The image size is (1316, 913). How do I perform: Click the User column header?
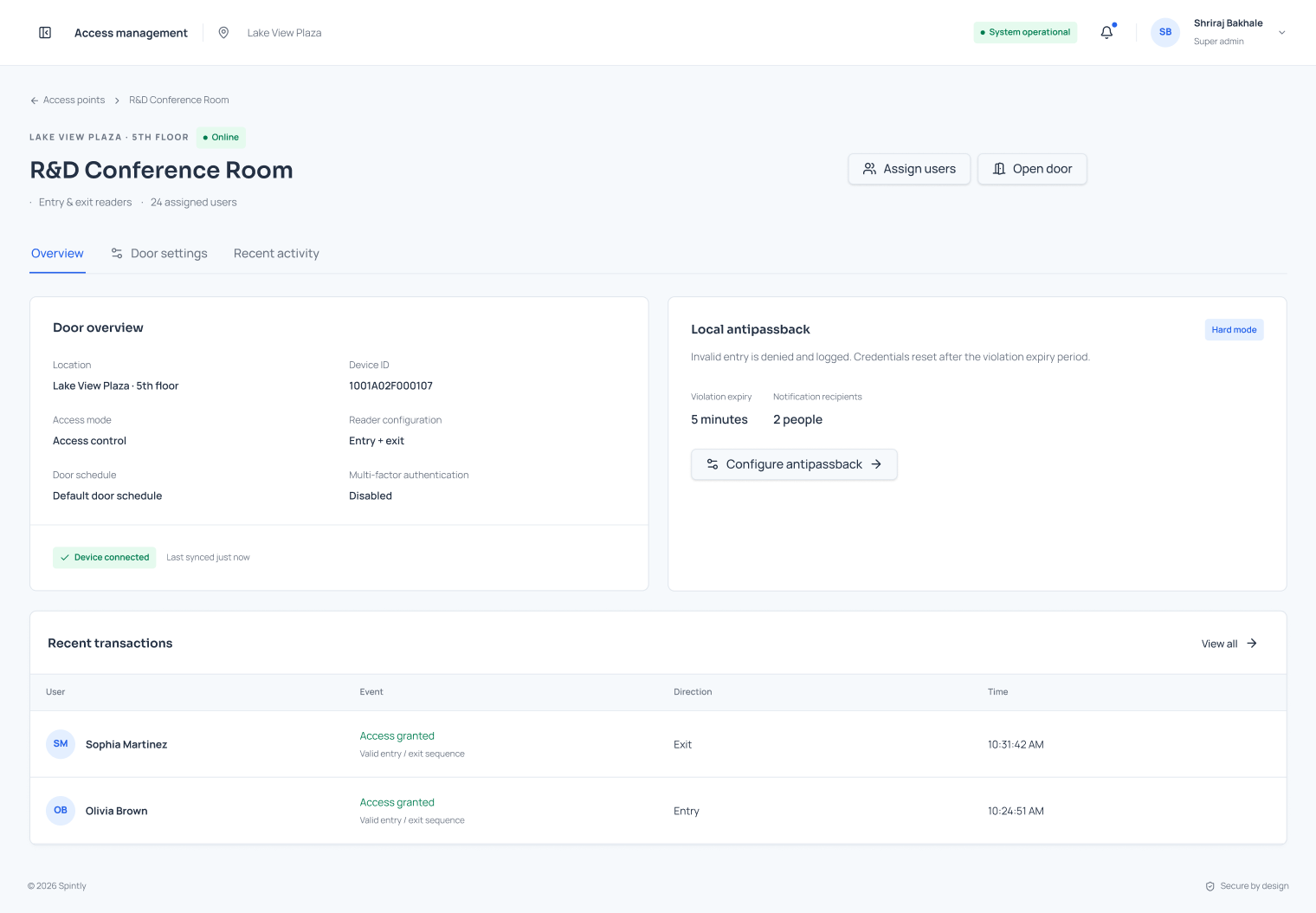point(55,692)
